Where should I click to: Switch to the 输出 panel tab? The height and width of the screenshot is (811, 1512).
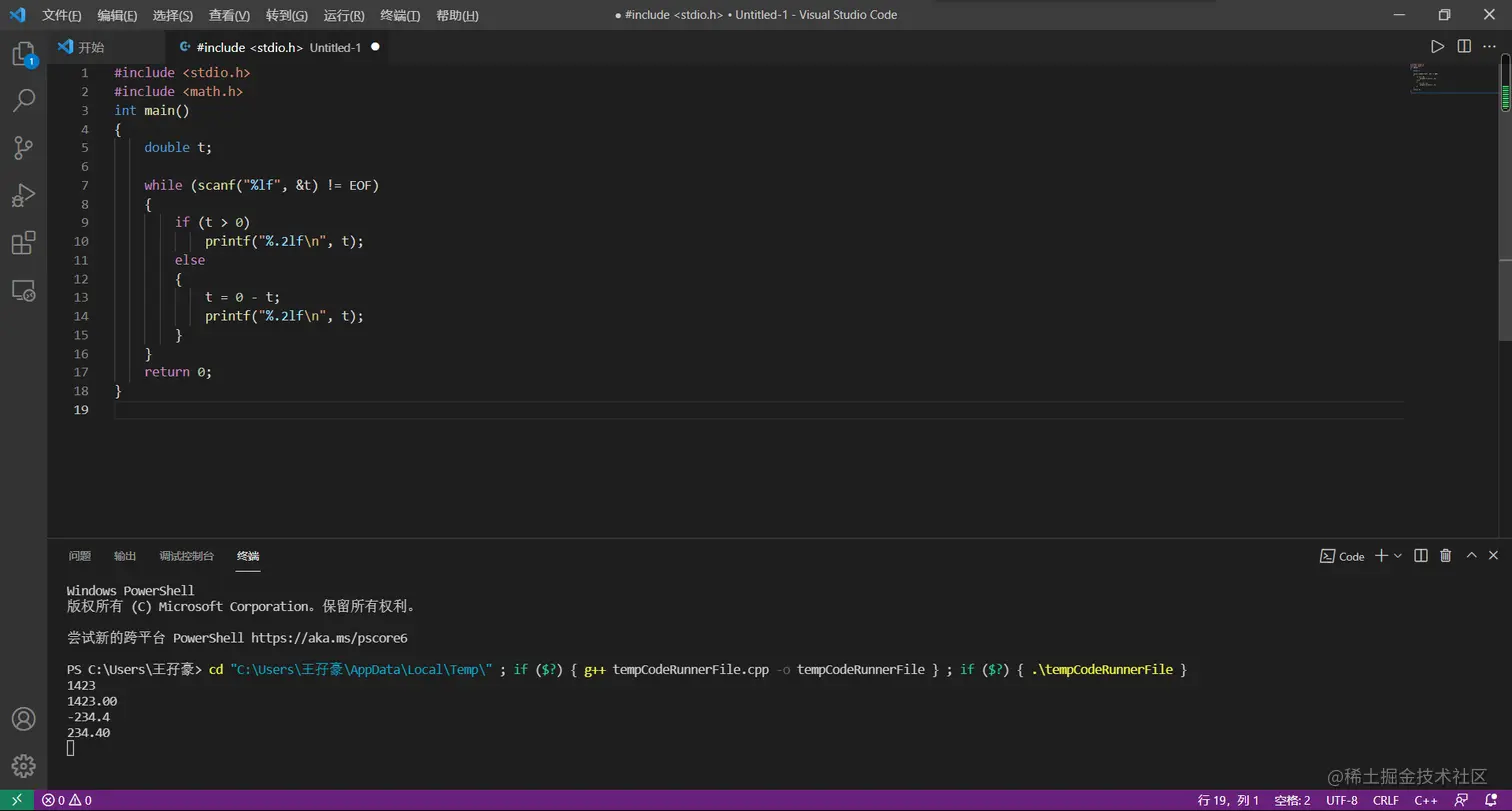point(125,556)
